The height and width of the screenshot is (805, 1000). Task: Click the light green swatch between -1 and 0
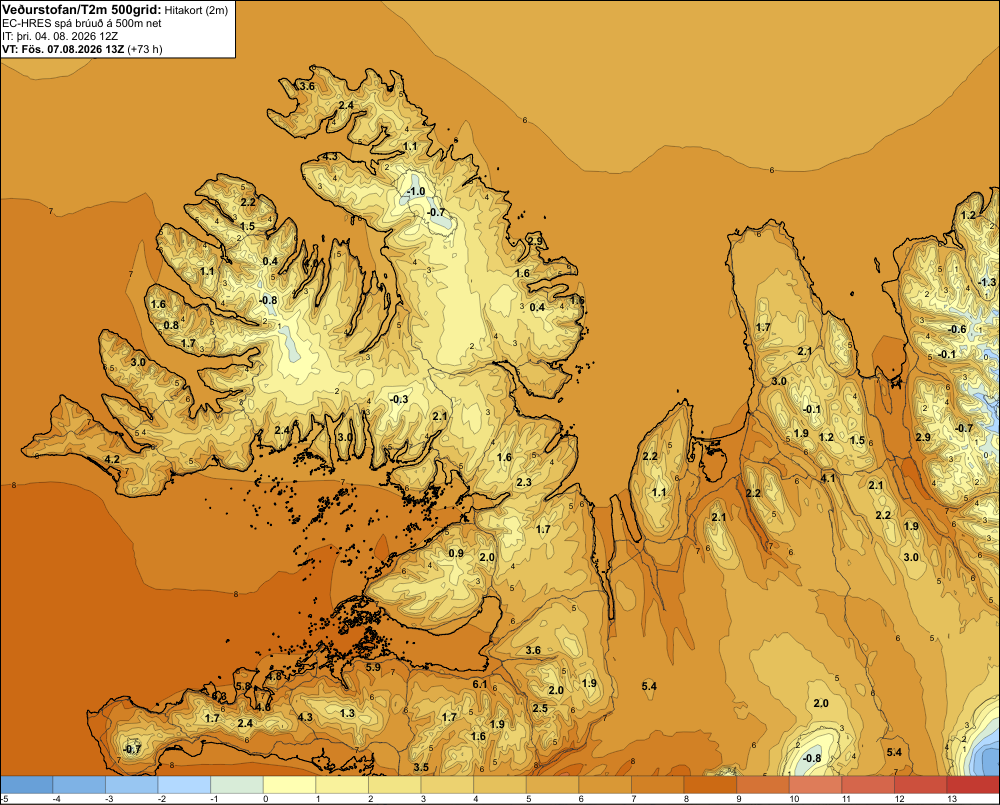(237, 785)
